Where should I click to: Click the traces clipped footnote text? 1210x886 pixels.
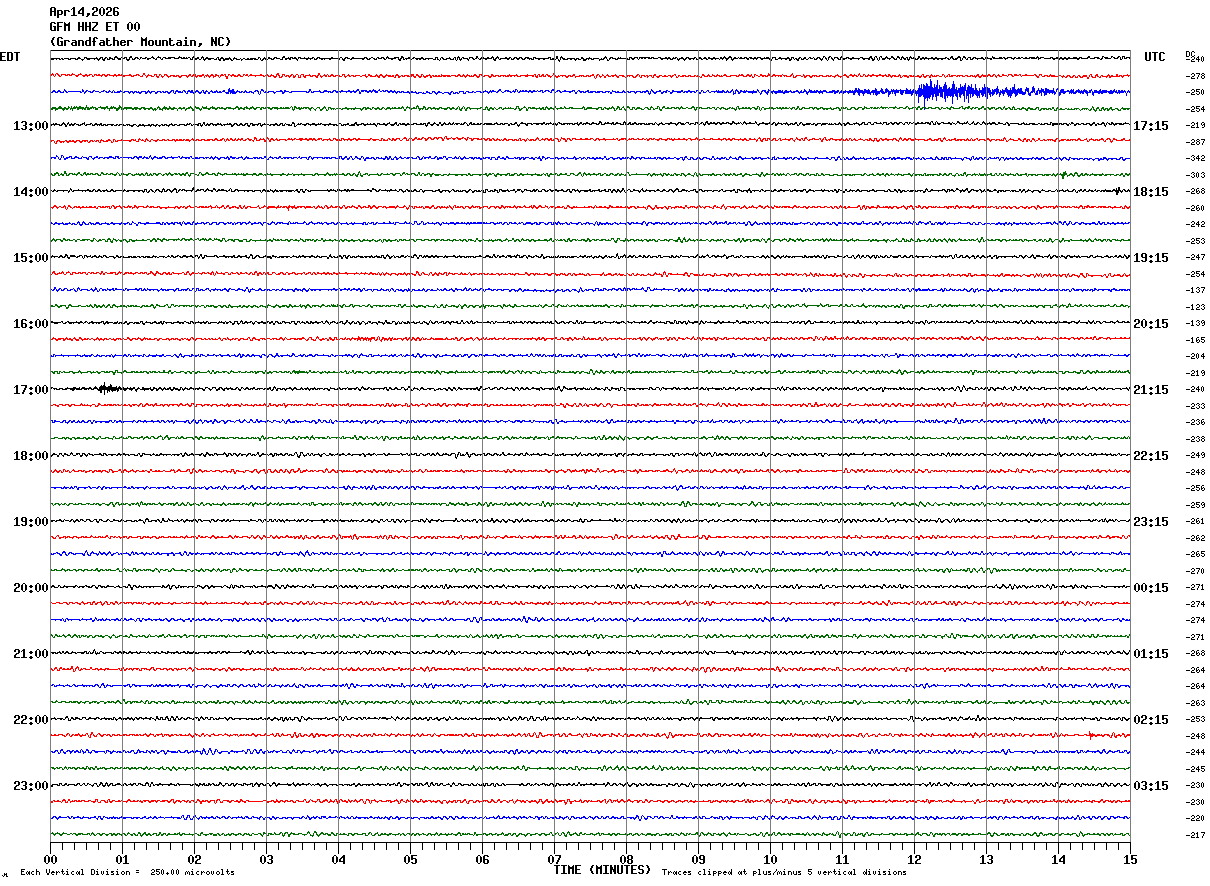(x=784, y=873)
